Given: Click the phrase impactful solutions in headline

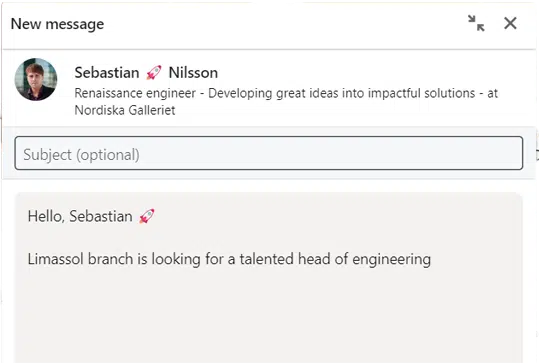Looking at the screenshot, I should [x=422, y=93].
